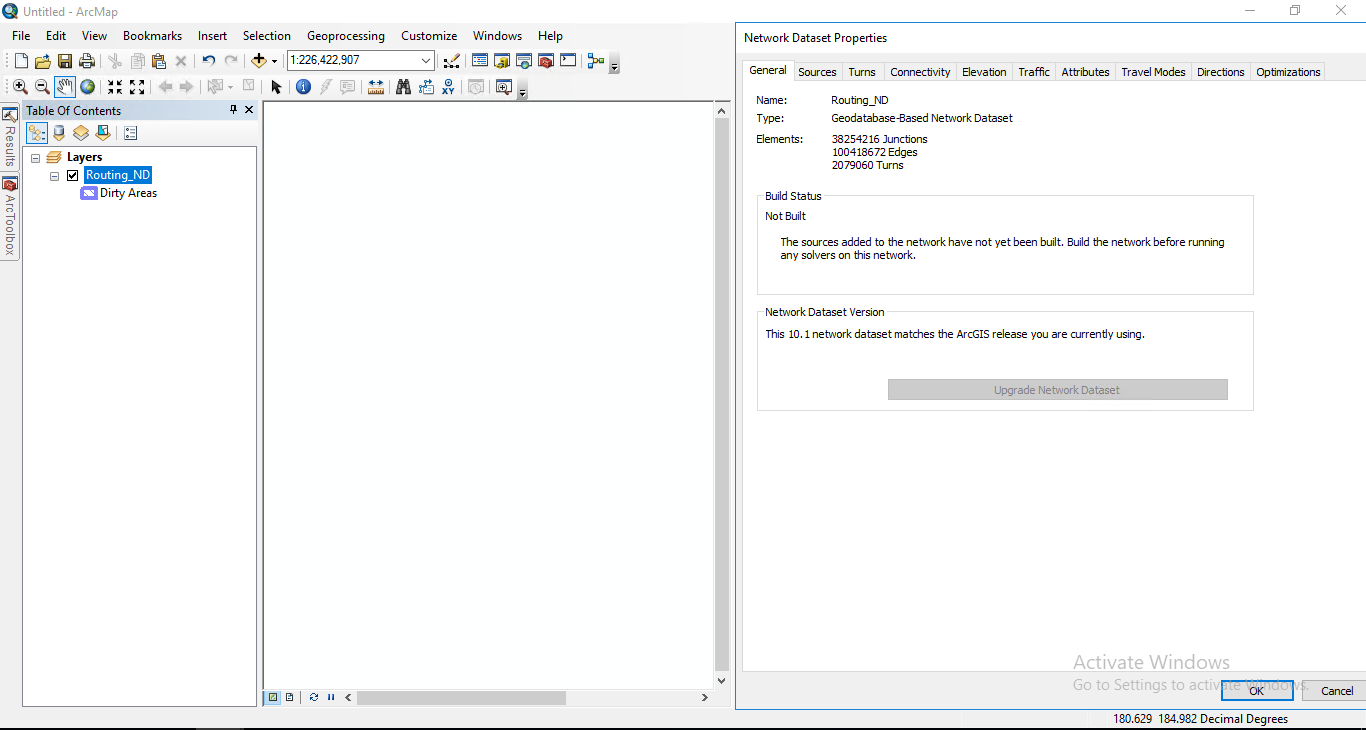Print the map using printer icon
The image size is (1366, 730).
pos(87,61)
